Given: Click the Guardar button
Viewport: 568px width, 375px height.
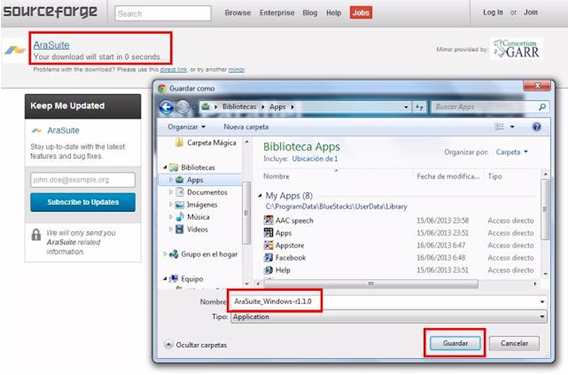Looking at the screenshot, I should pos(455,343).
